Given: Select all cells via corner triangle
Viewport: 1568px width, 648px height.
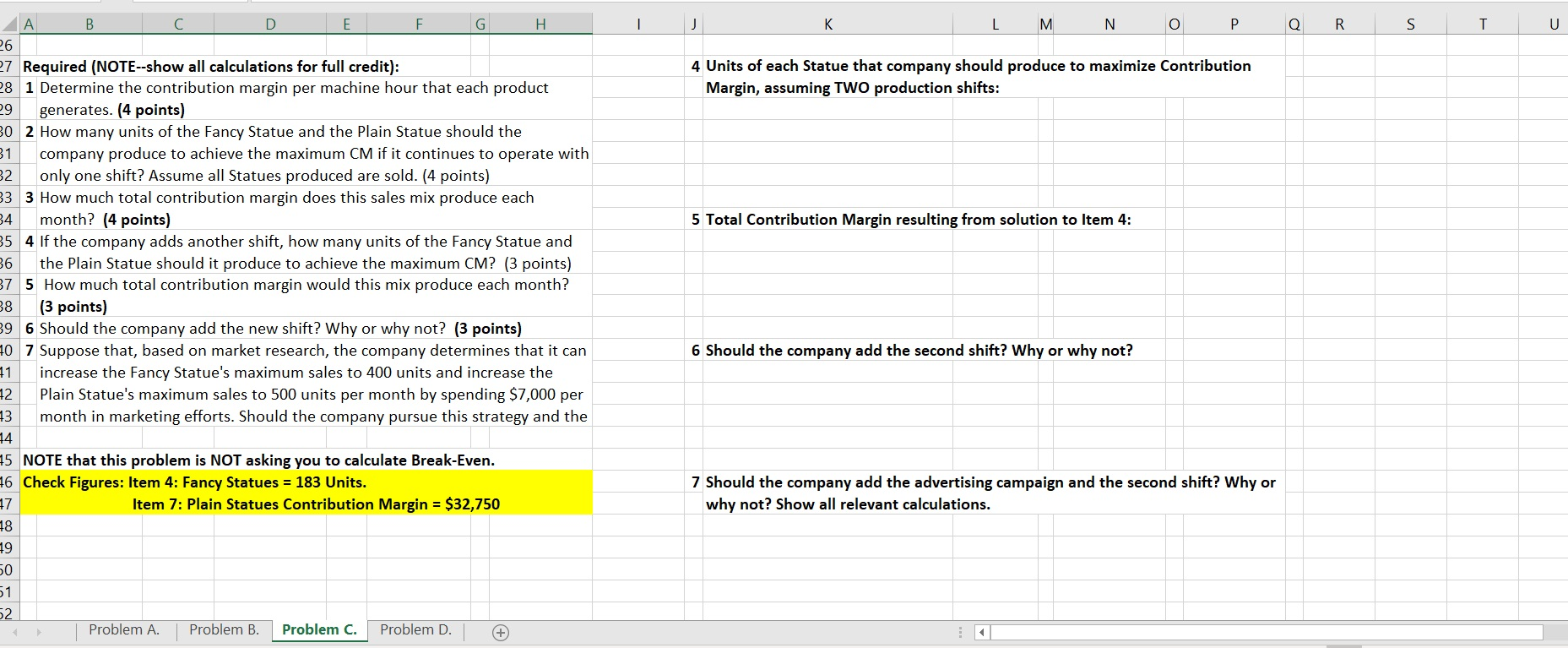Looking at the screenshot, I should (x=9, y=25).
